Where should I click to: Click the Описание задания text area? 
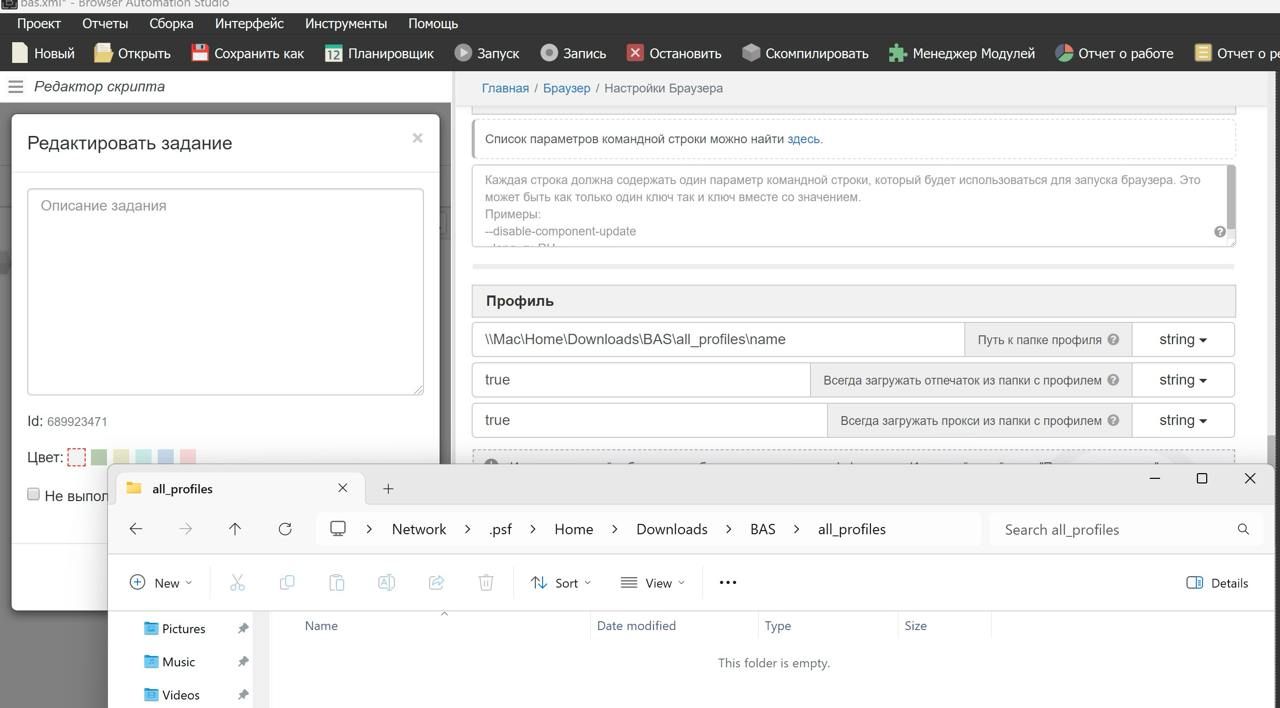(225, 291)
